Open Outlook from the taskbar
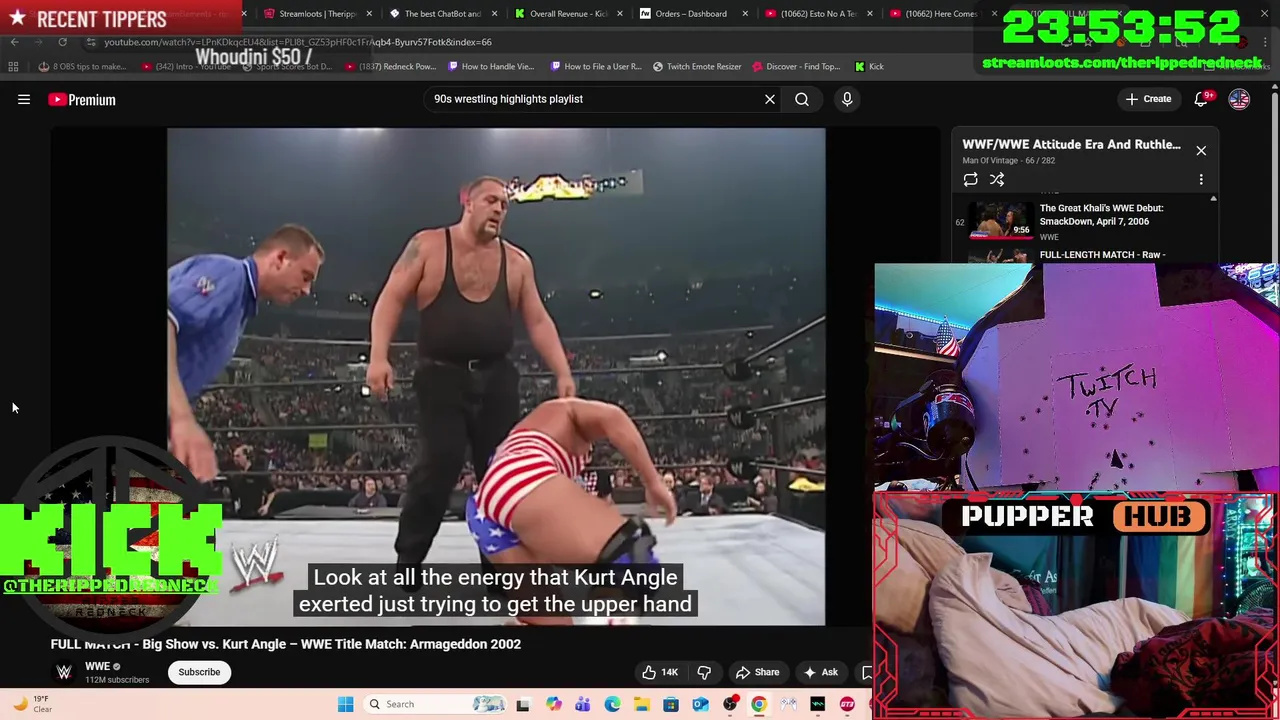1280x720 pixels. click(700, 704)
